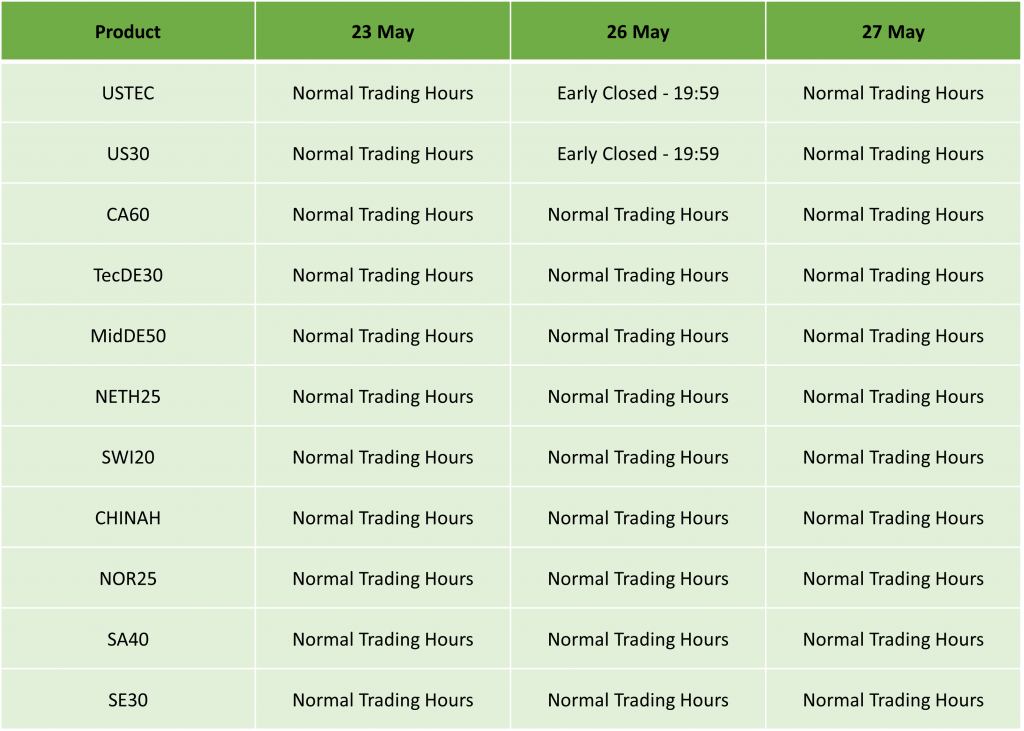Click USTEC 23 May Normal Trading Hours
The height and width of the screenshot is (731, 1024).
(383, 93)
